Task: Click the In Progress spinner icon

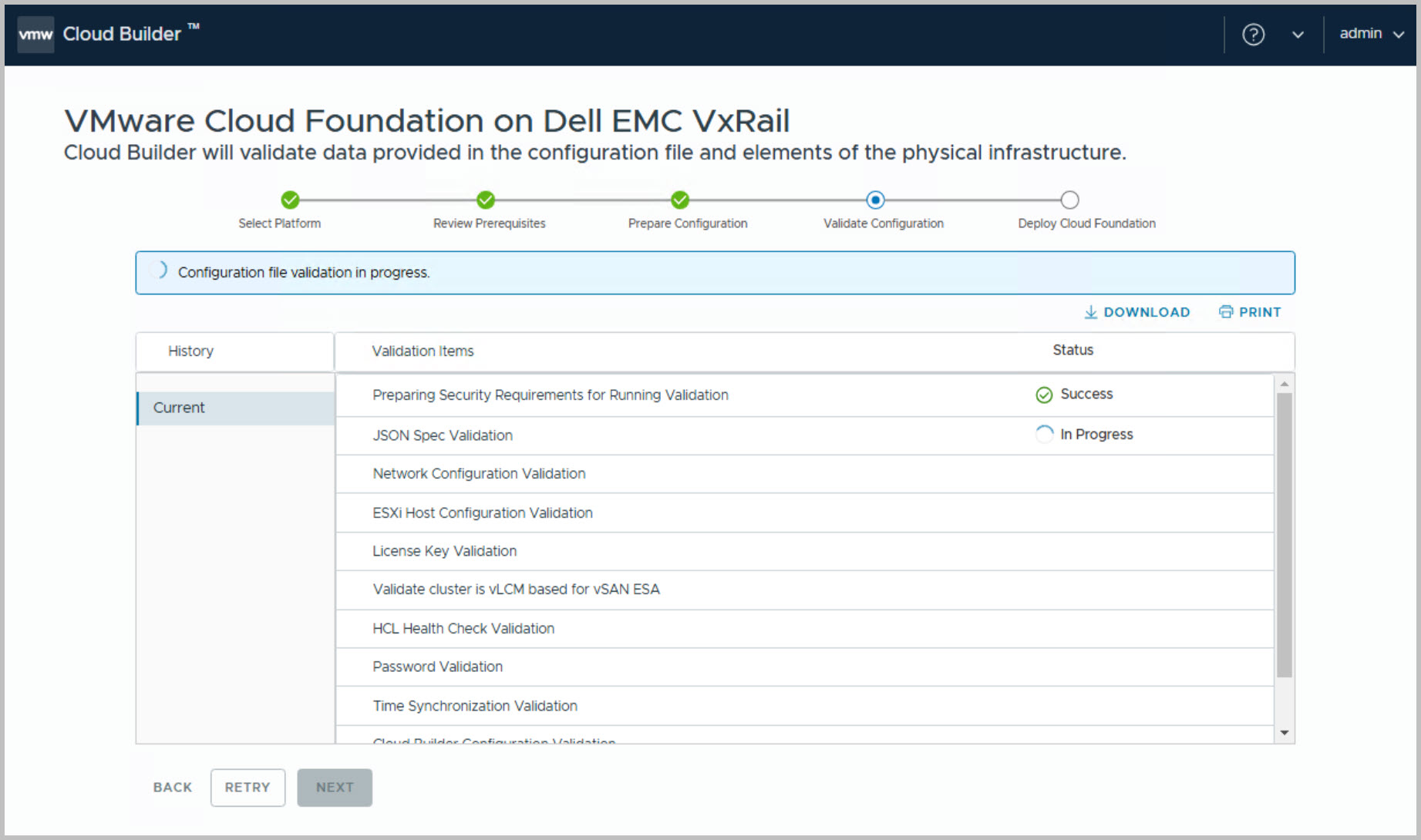Action: click(1044, 435)
